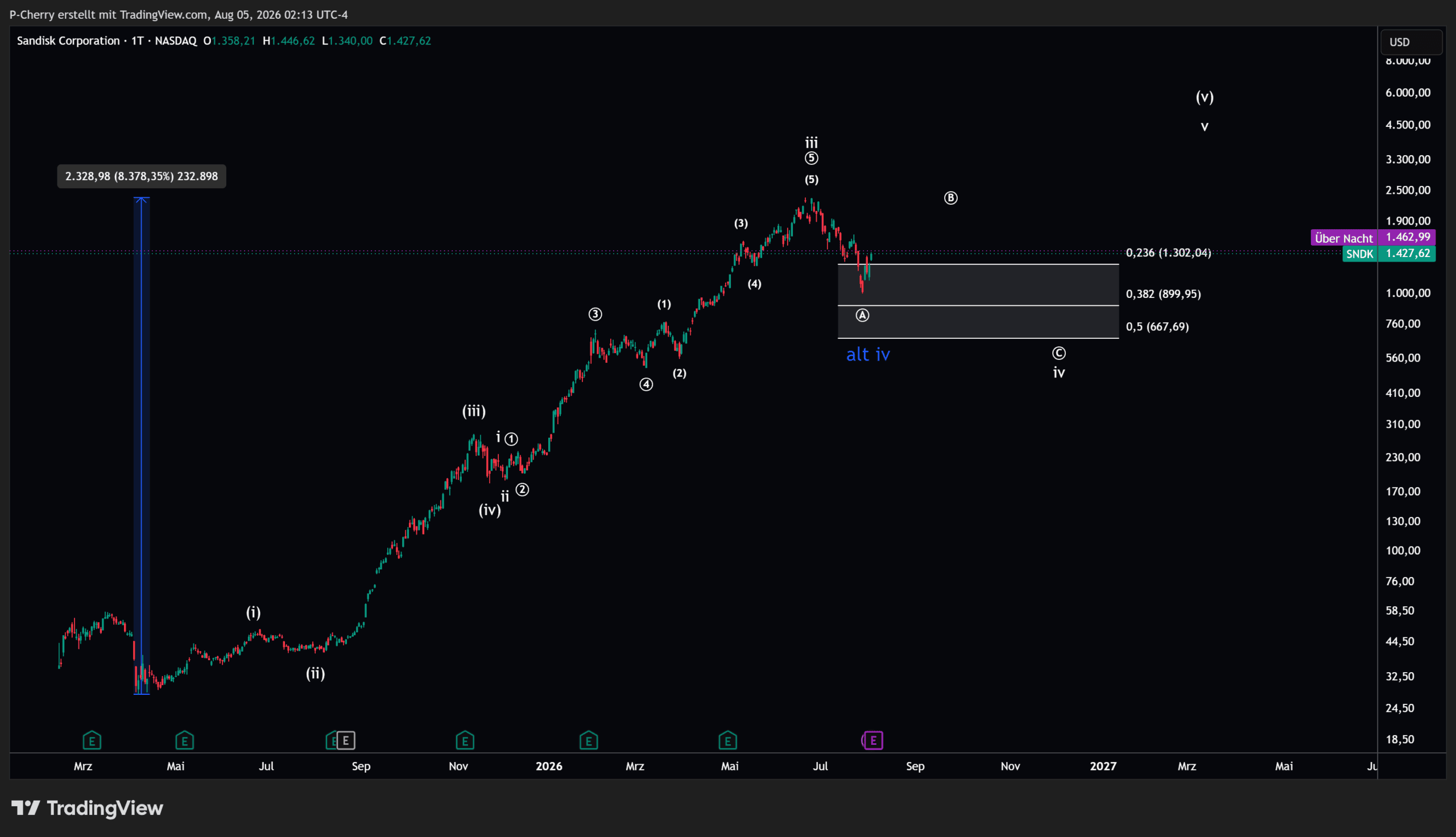Click the "1.000,00" price axis label

tap(1408, 293)
